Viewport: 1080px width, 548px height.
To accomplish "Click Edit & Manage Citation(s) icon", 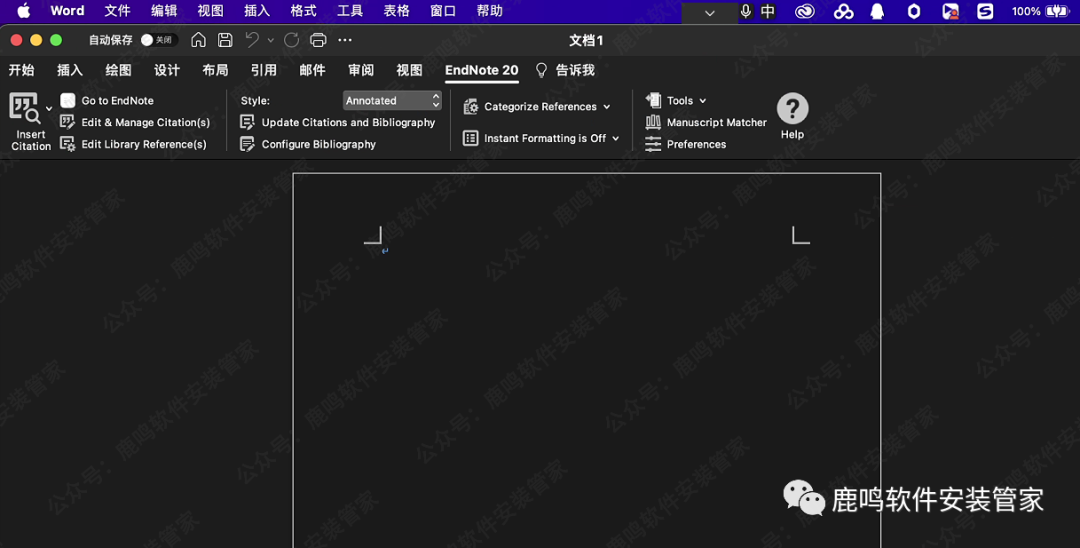I will 68,122.
